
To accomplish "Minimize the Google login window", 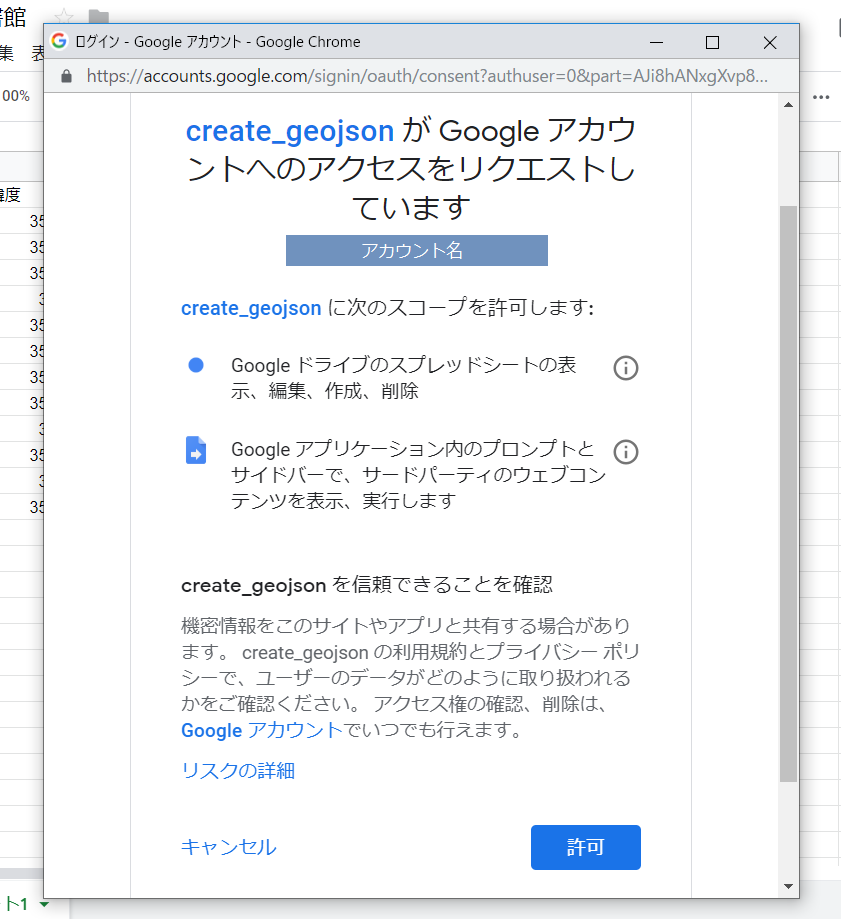I will click(656, 42).
